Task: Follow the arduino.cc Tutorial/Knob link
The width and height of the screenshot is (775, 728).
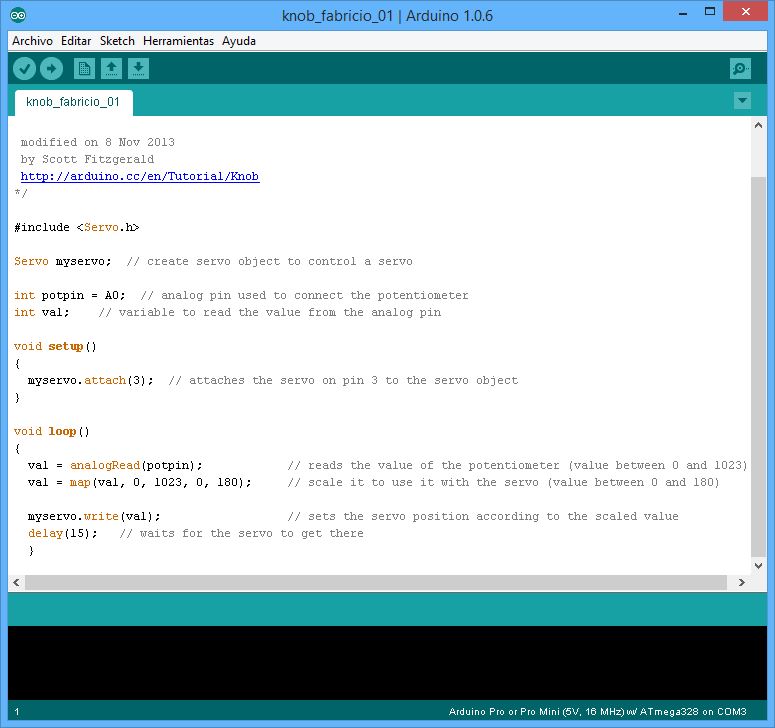Action: 140,176
